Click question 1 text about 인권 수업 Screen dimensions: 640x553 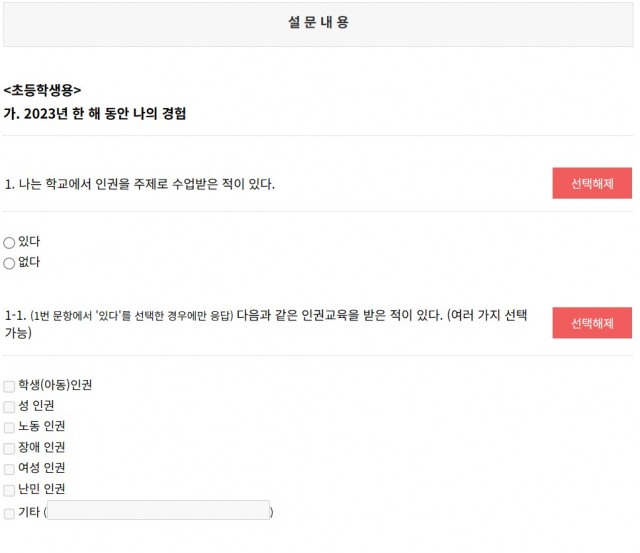(140, 184)
